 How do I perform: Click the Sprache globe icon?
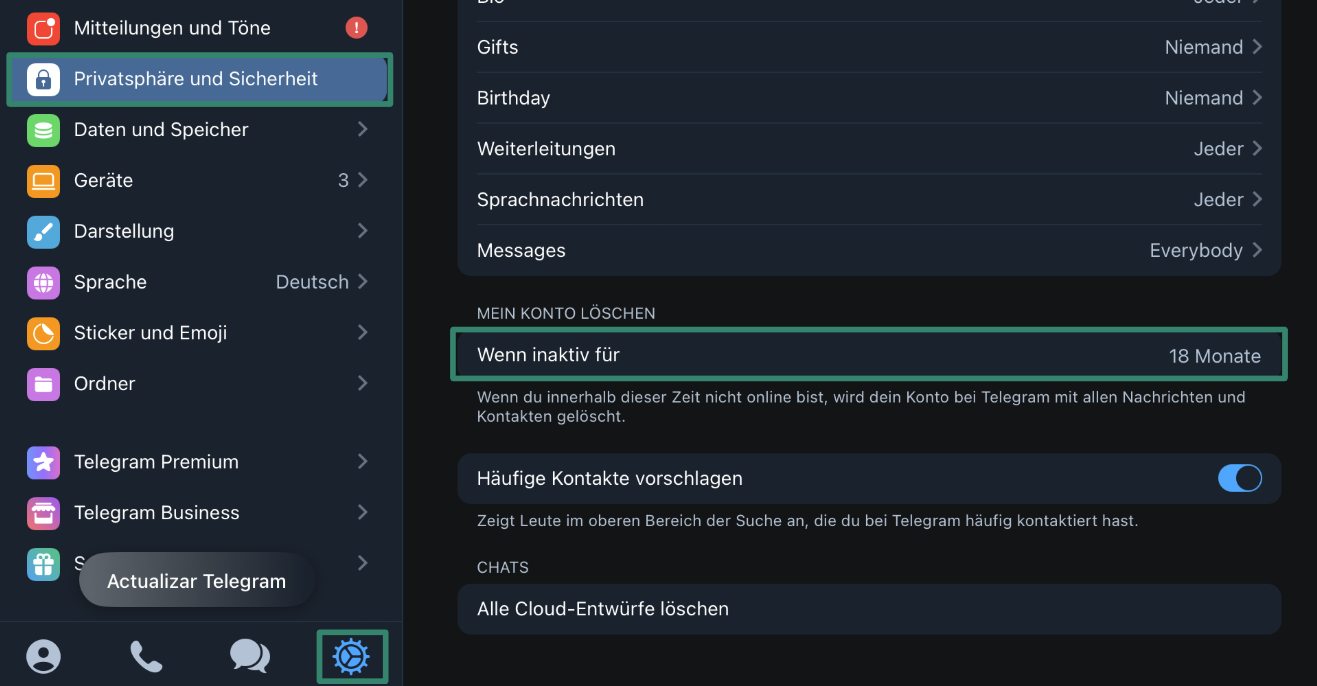43,283
